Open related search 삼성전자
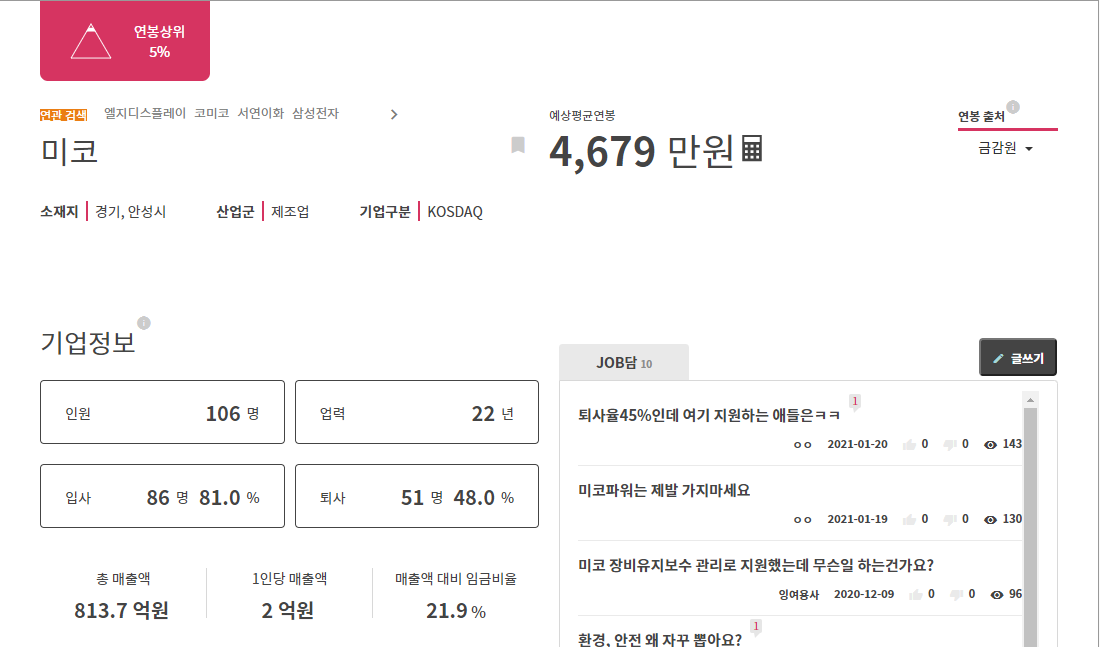The height and width of the screenshot is (647, 1100). click(x=316, y=114)
